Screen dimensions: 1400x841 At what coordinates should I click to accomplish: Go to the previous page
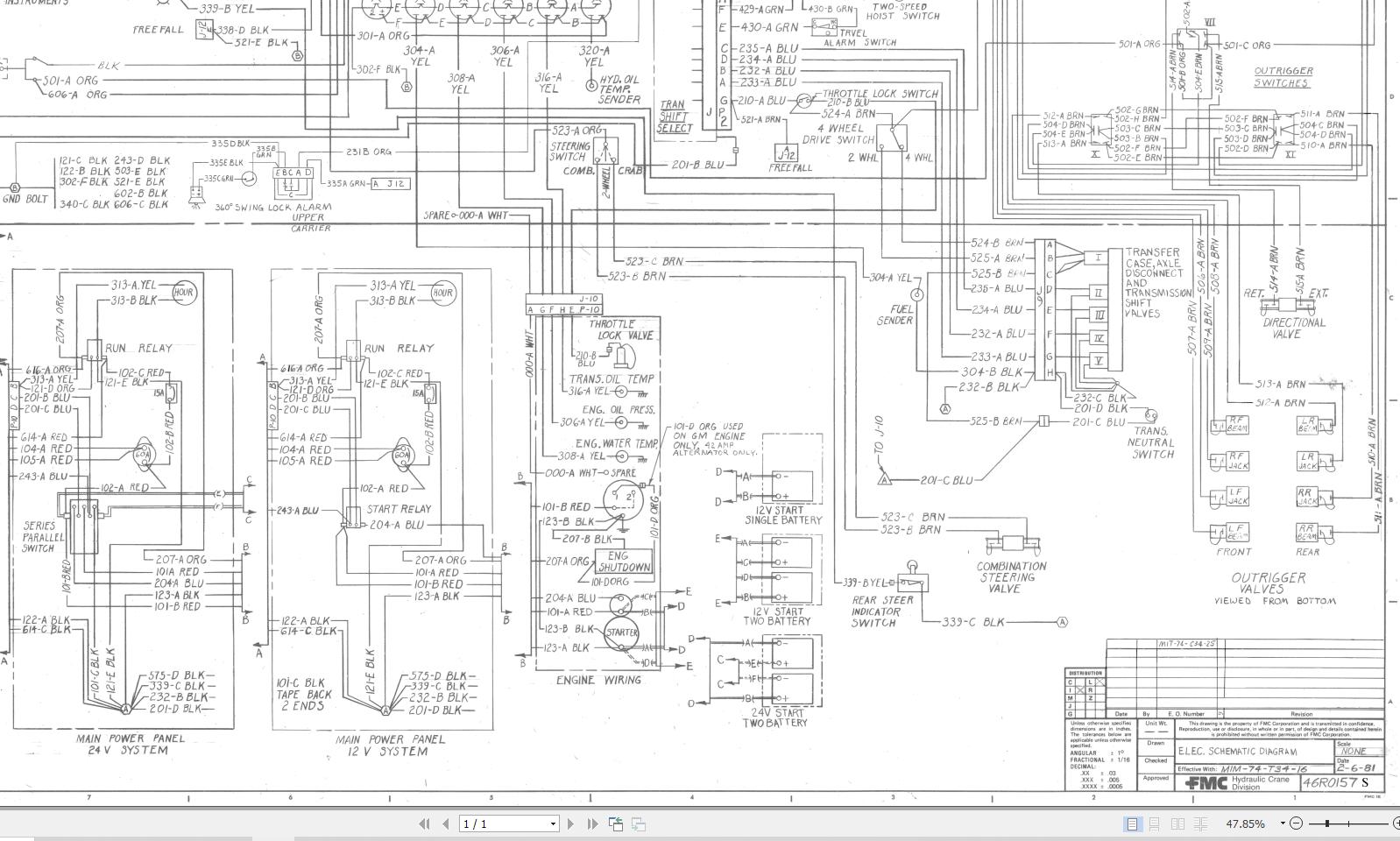pos(445,823)
